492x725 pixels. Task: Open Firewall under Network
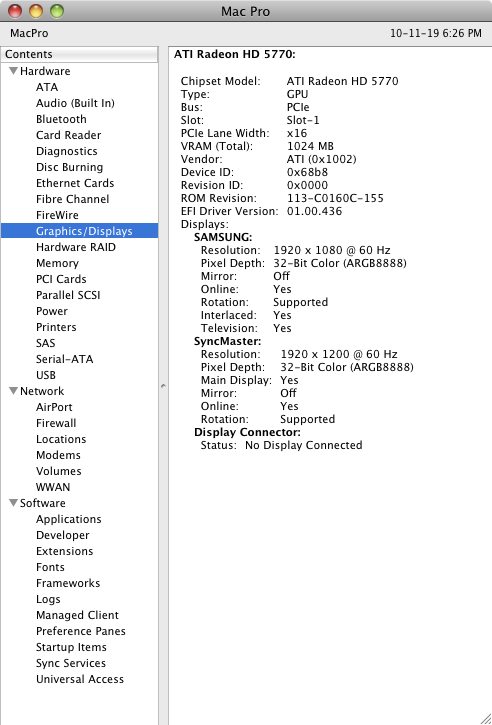coord(56,423)
